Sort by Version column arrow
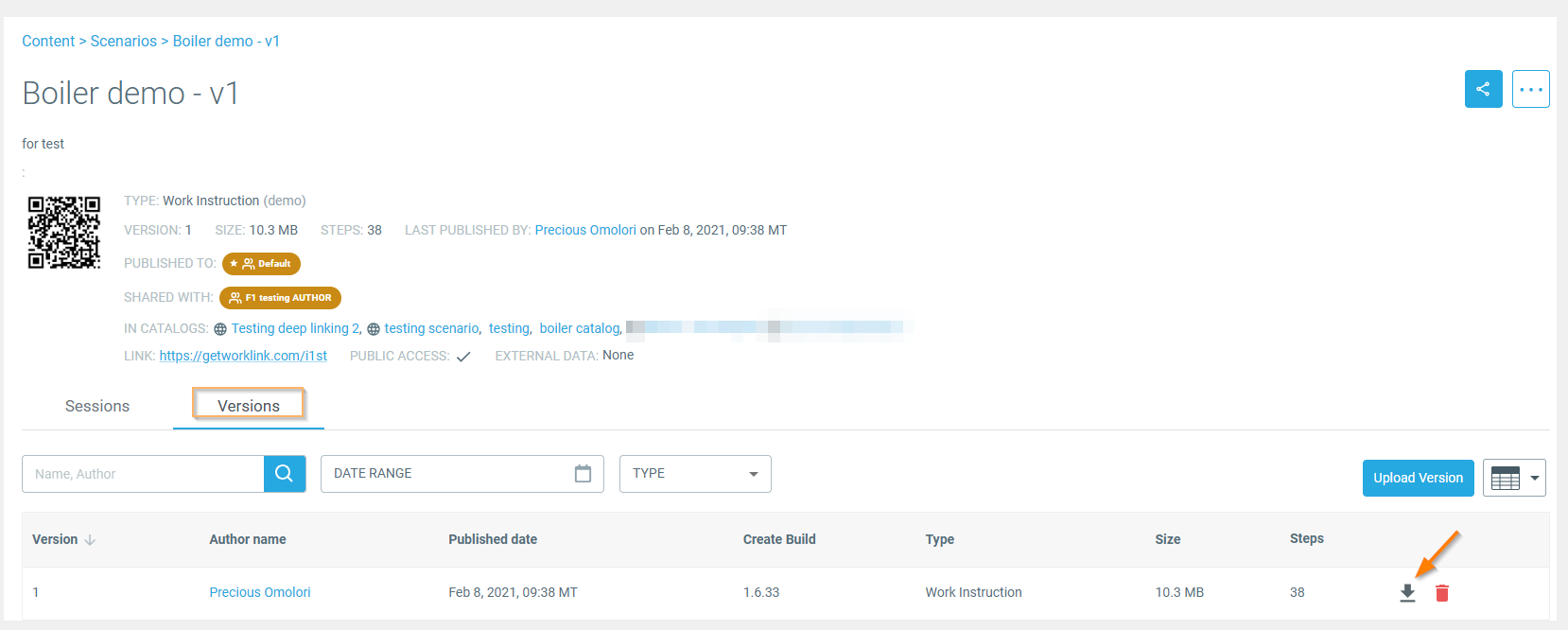1568x630 pixels. [x=91, y=540]
